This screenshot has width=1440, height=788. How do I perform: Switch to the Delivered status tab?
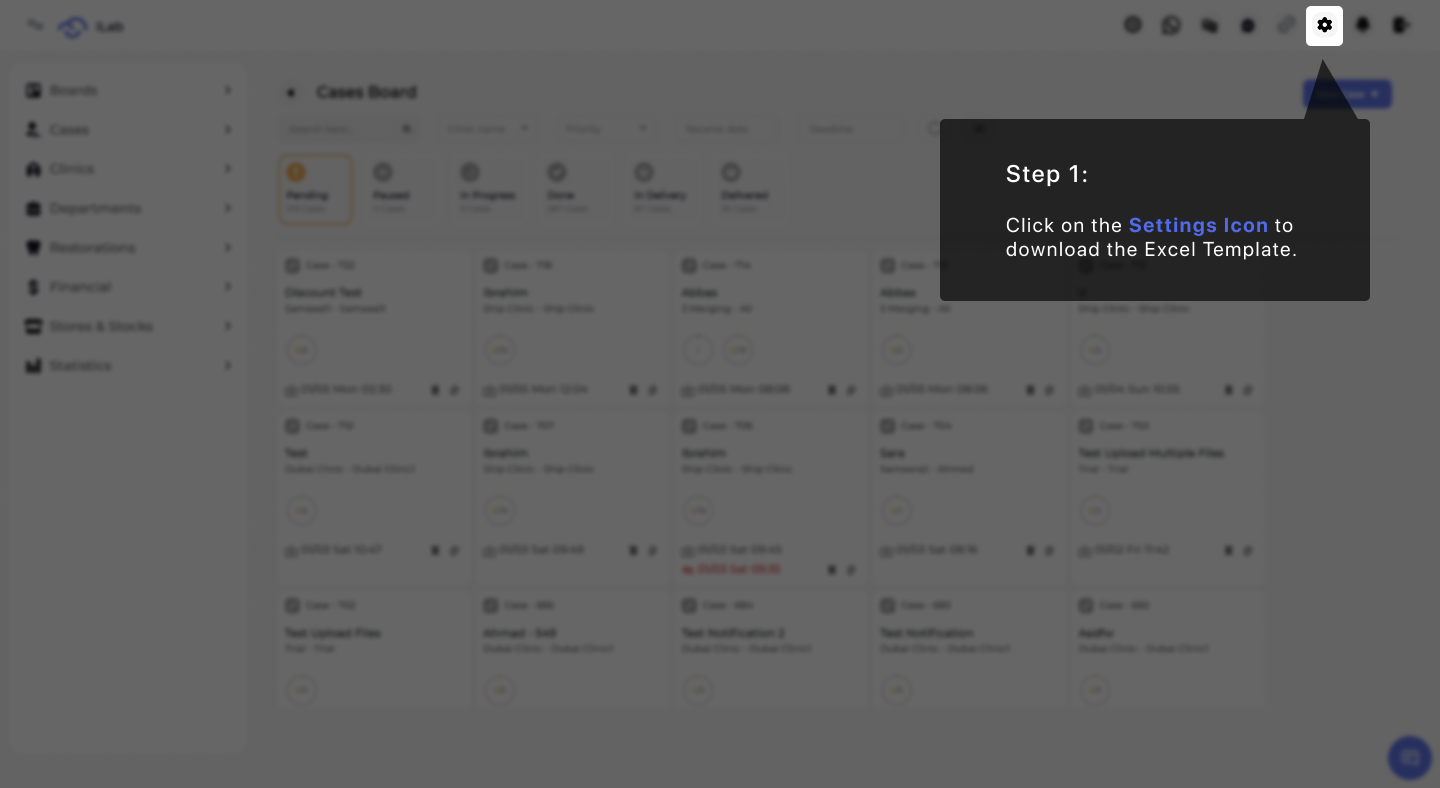(748, 189)
